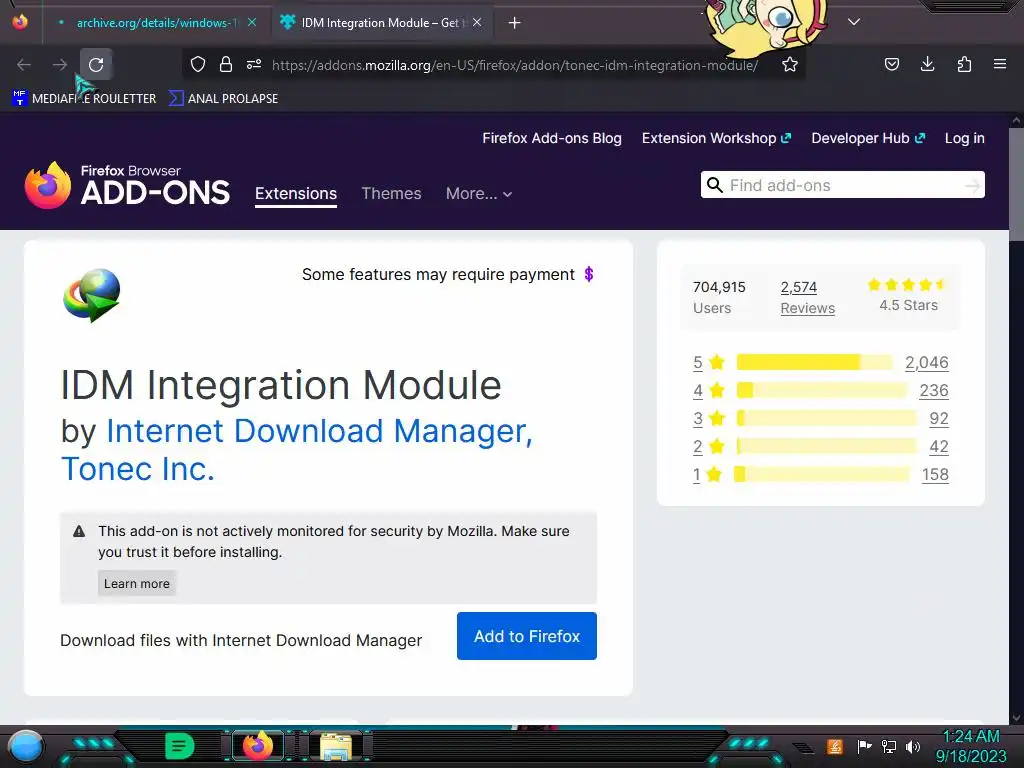Open the 2,046 five-star count
The image size is (1024, 768).
927,362
